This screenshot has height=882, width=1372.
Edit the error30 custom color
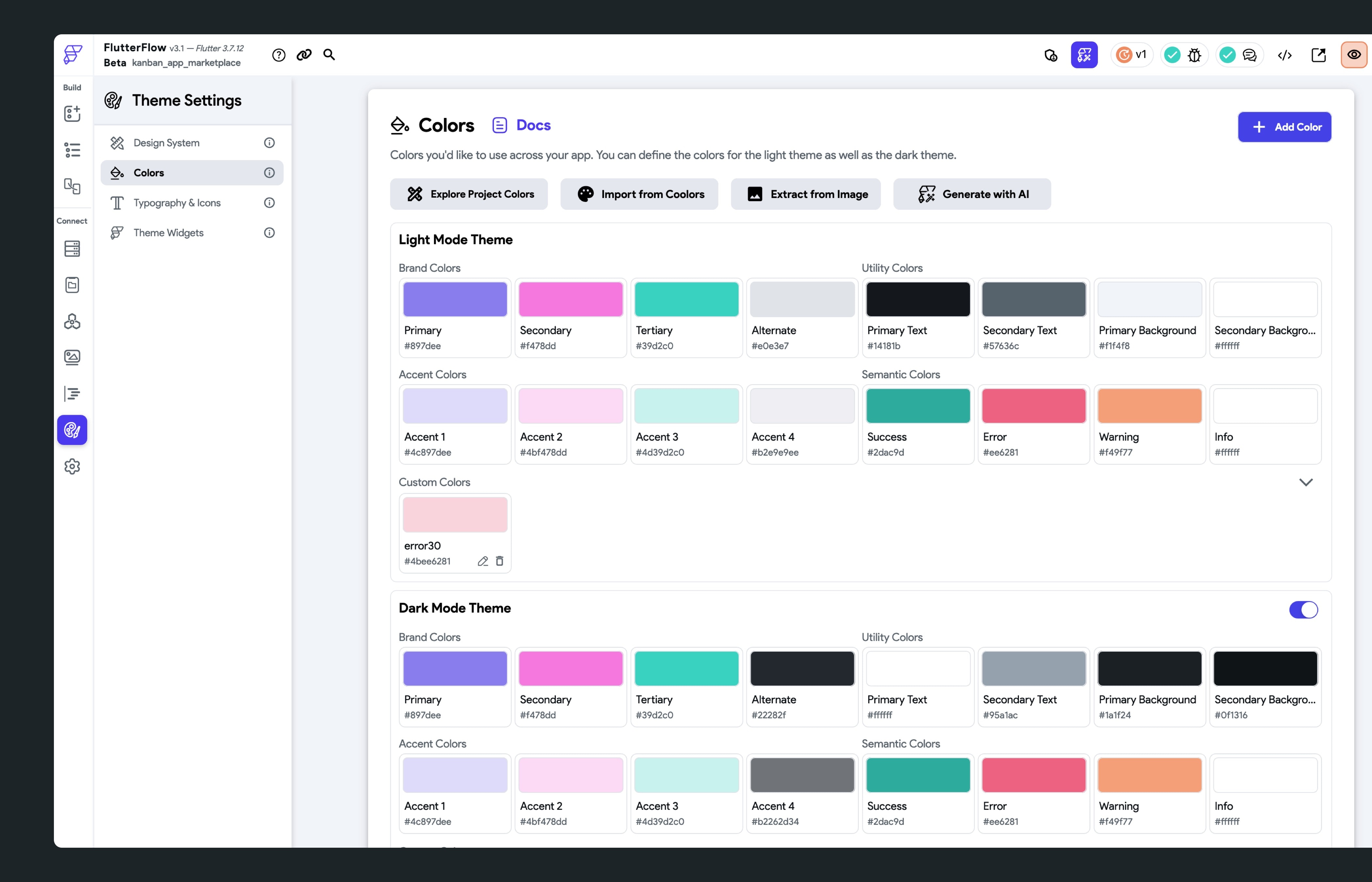483,561
